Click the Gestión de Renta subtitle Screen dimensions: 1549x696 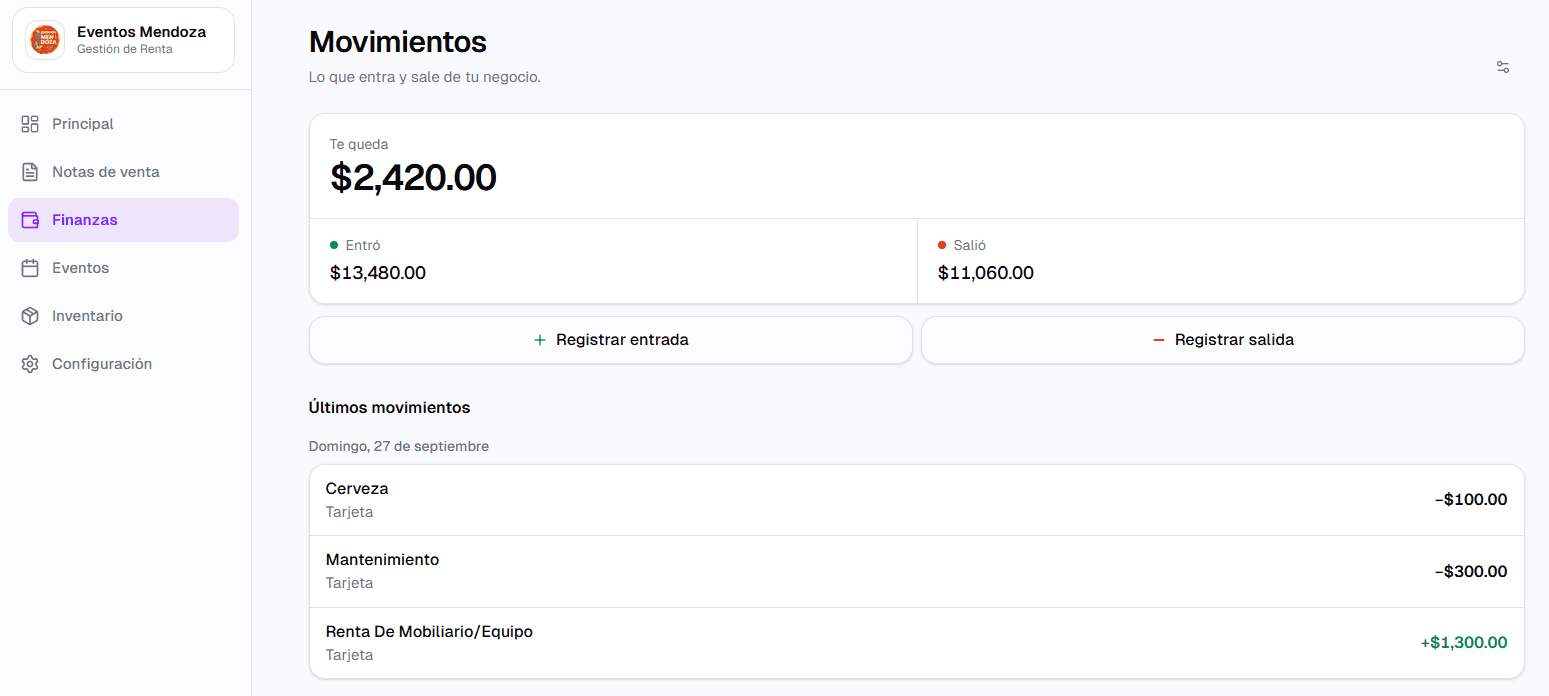125,49
